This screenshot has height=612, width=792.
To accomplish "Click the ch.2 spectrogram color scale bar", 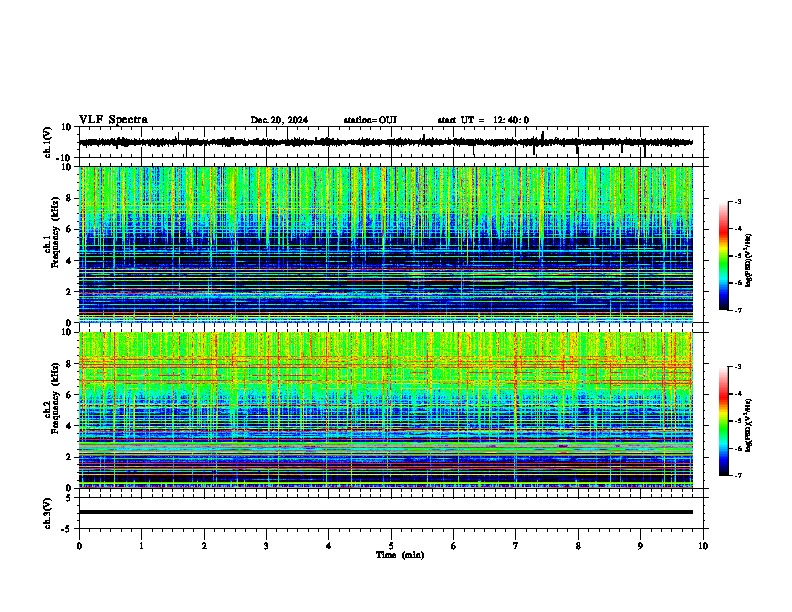I will tap(724, 421).
